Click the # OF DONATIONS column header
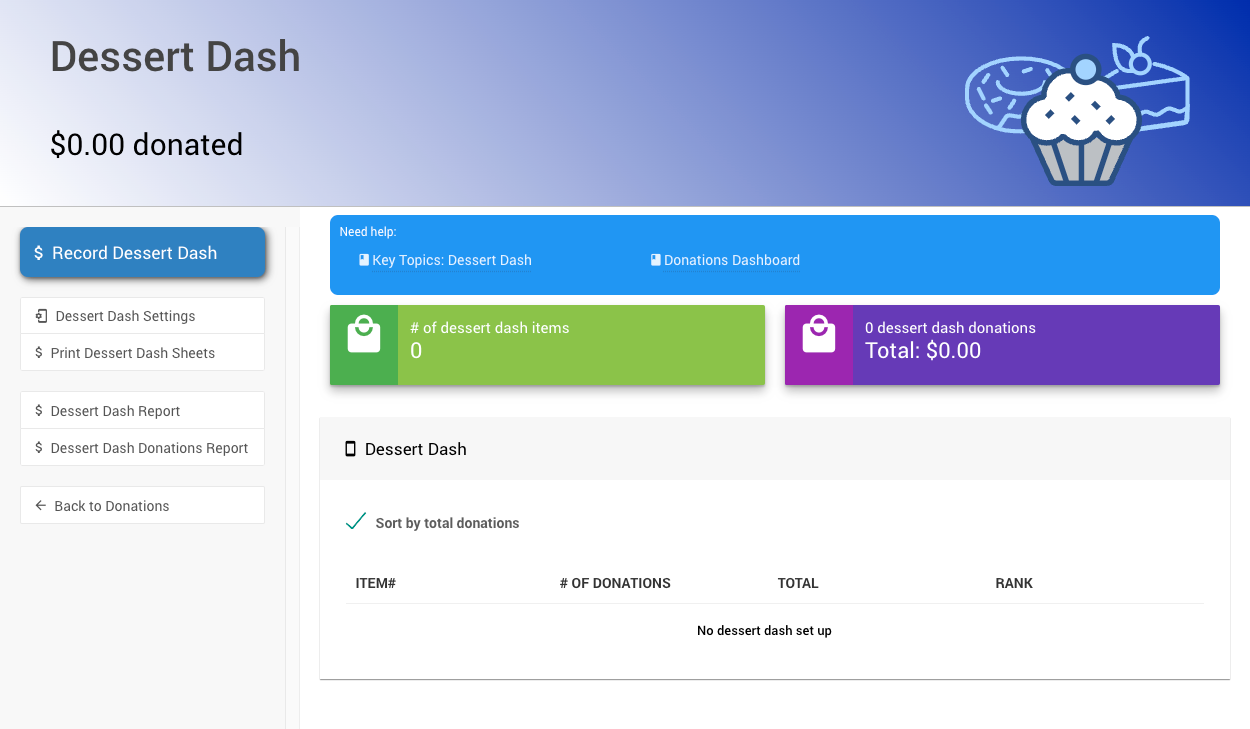The height and width of the screenshot is (729, 1250). pyautogui.click(x=615, y=583)
